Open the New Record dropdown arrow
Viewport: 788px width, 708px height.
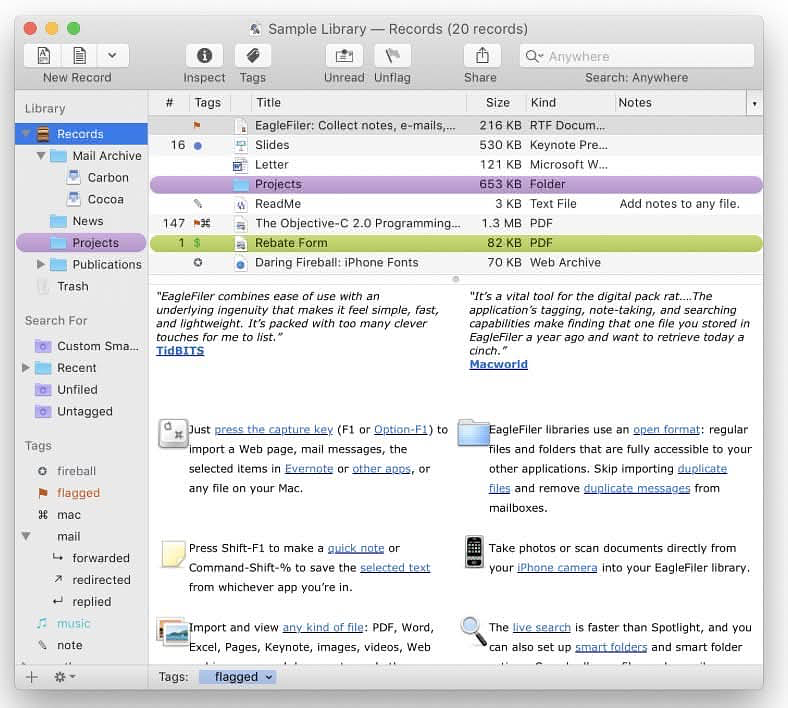point(112,56)
